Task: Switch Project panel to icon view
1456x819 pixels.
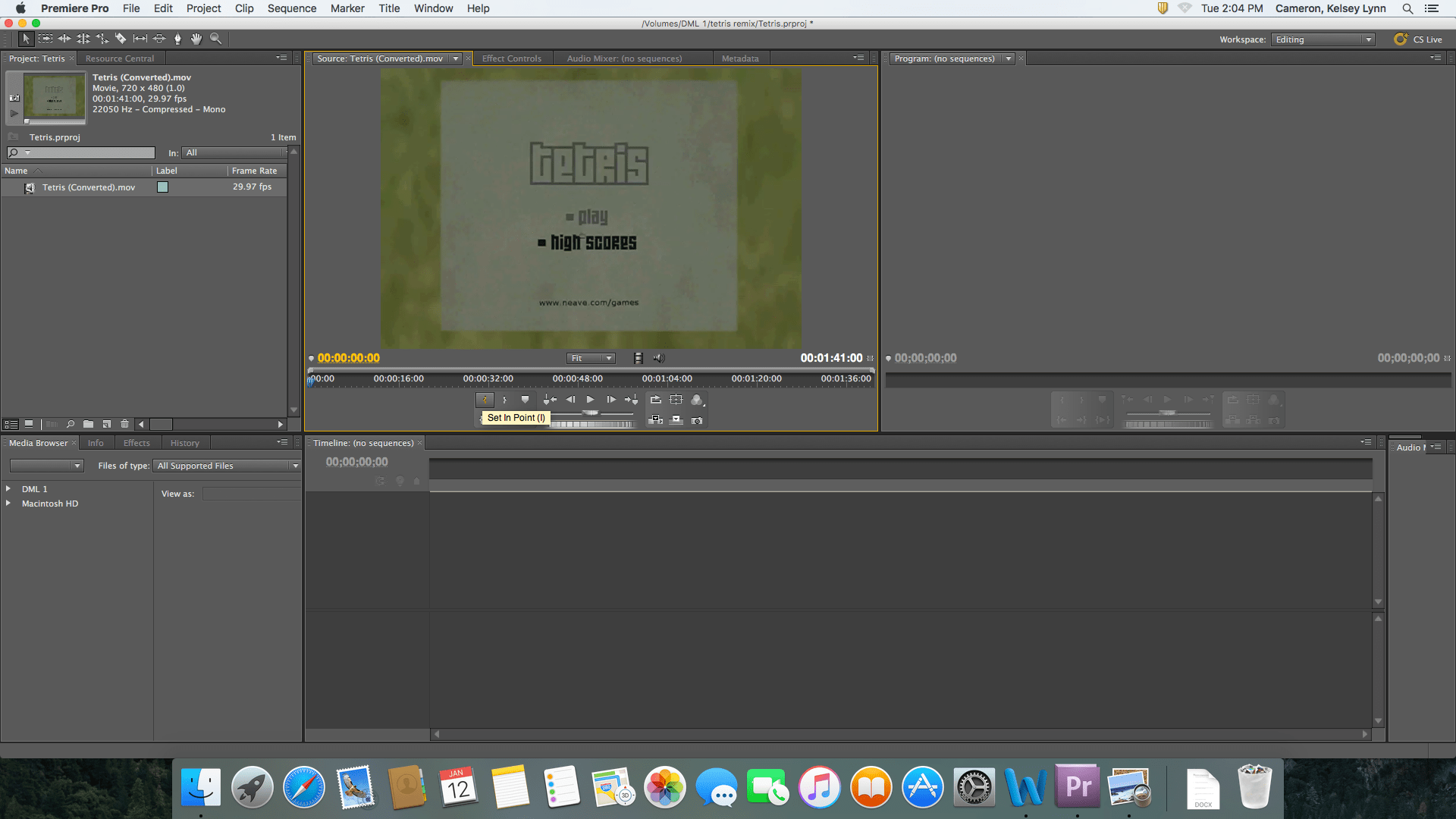Action: point(29,425)
